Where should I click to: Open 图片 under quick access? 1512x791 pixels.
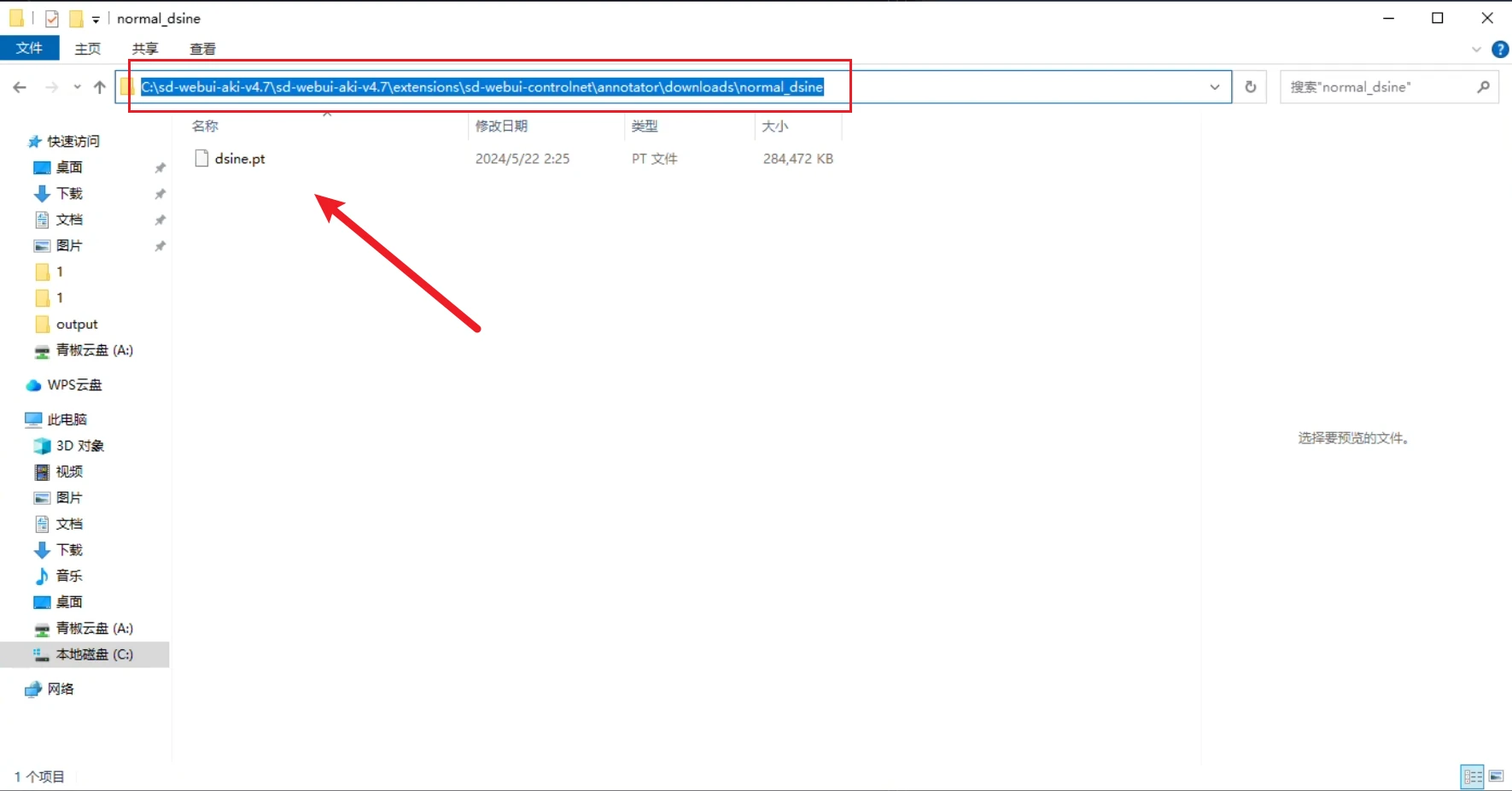pyautogui.click(x=69, y=246)
